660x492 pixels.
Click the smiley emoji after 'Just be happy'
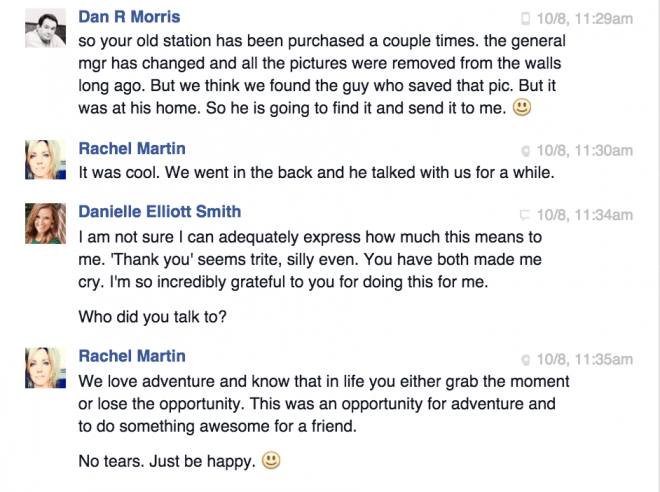point(271,460)
